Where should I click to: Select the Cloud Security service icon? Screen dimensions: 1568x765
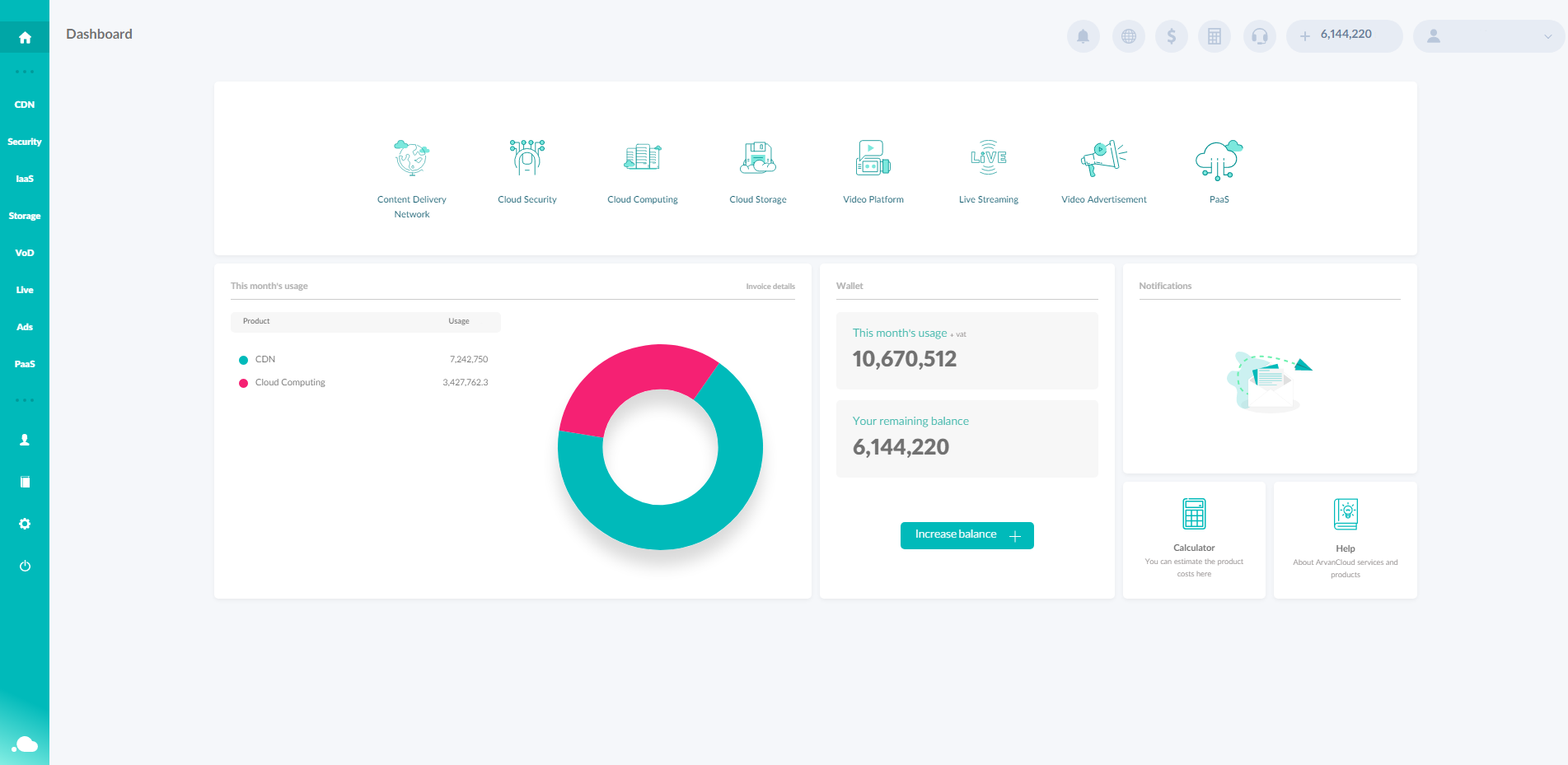click(527, 158)
